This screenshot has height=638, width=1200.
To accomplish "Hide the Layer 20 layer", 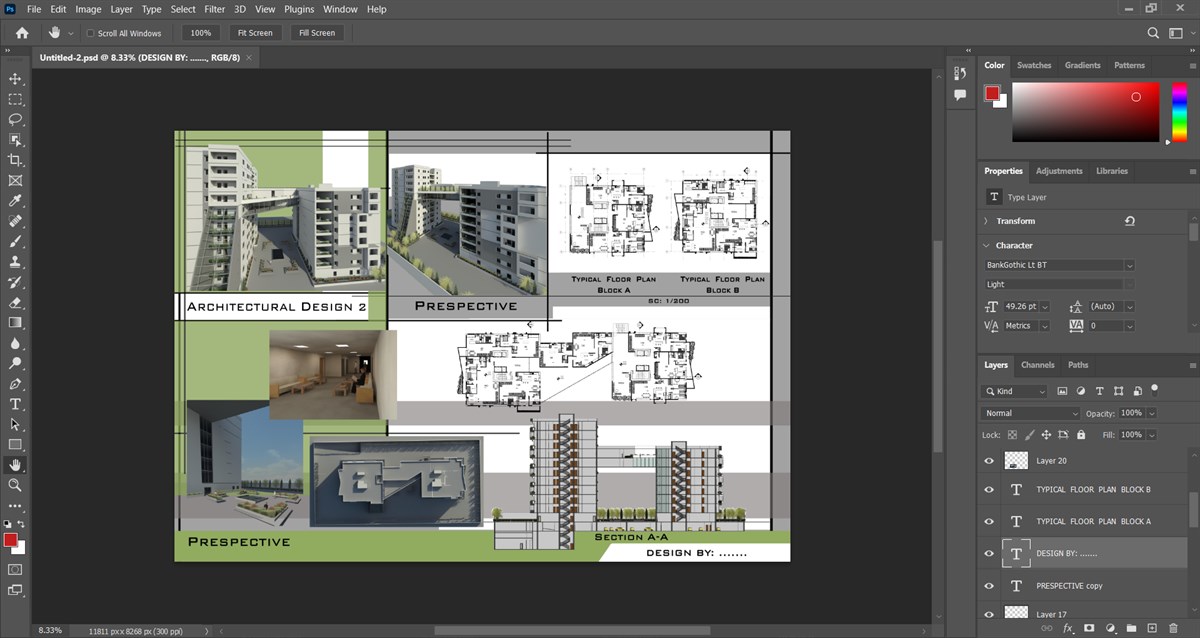I will [989, 460].
